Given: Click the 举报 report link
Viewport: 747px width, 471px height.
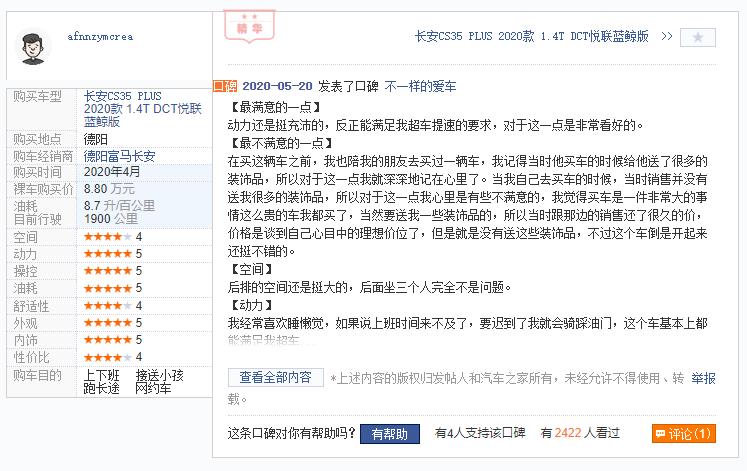Looking at the screenshot, I should click(x=704, y=379).
